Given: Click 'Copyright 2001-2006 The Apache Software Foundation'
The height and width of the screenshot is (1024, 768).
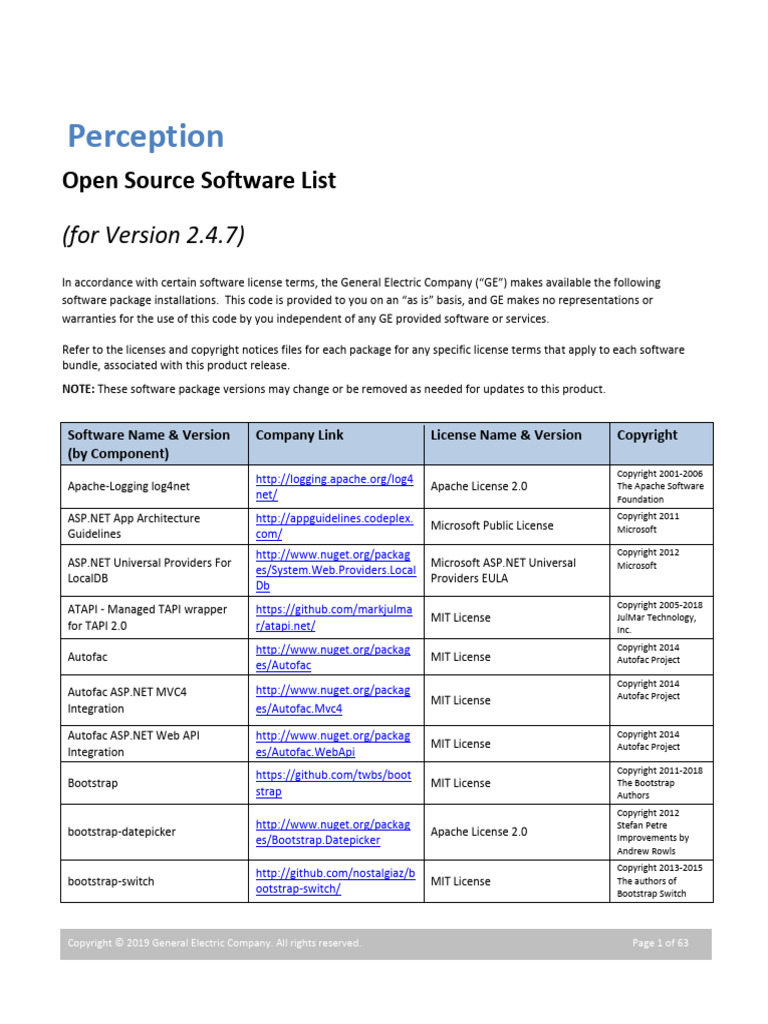Looking at the screenshot, I should point(660,487).
